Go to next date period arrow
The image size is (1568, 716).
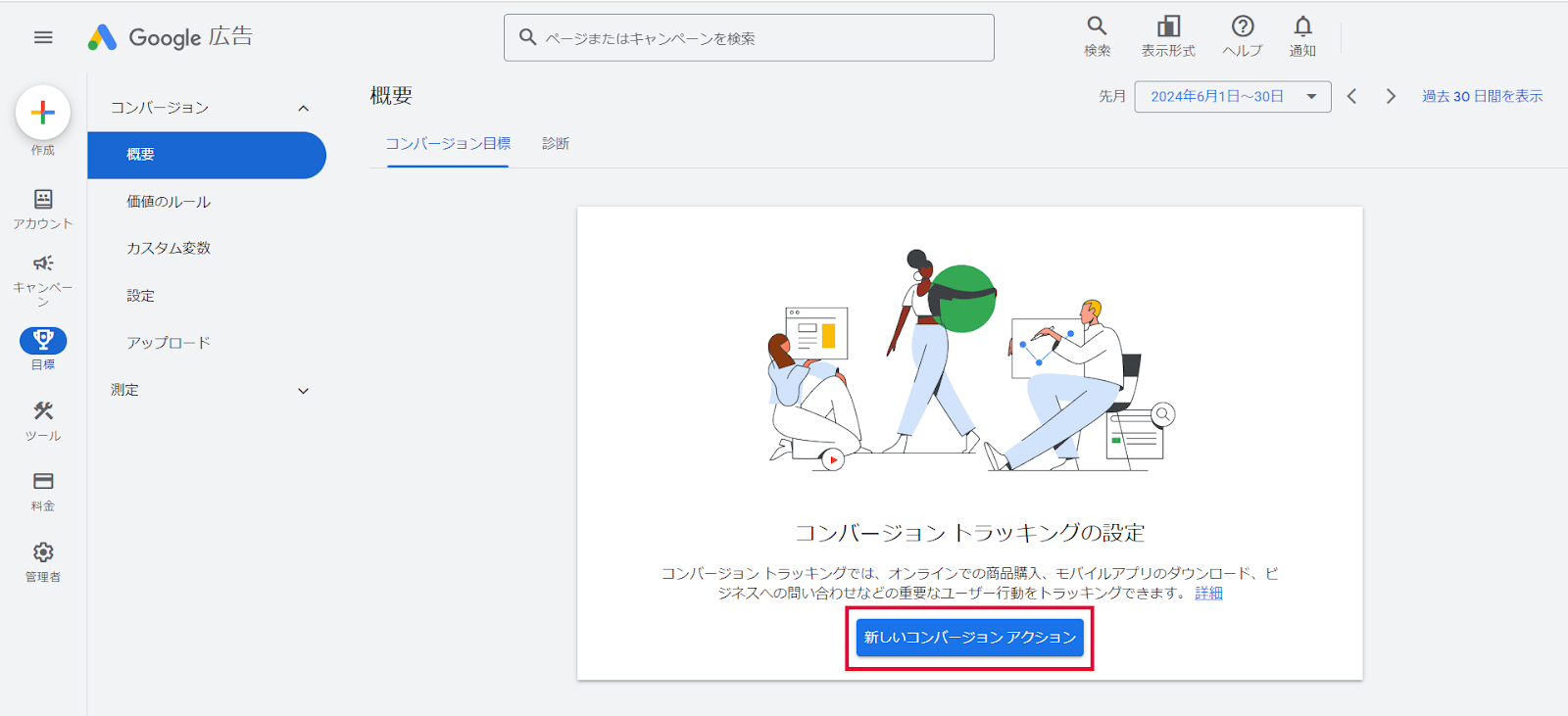coord(1391,96)
